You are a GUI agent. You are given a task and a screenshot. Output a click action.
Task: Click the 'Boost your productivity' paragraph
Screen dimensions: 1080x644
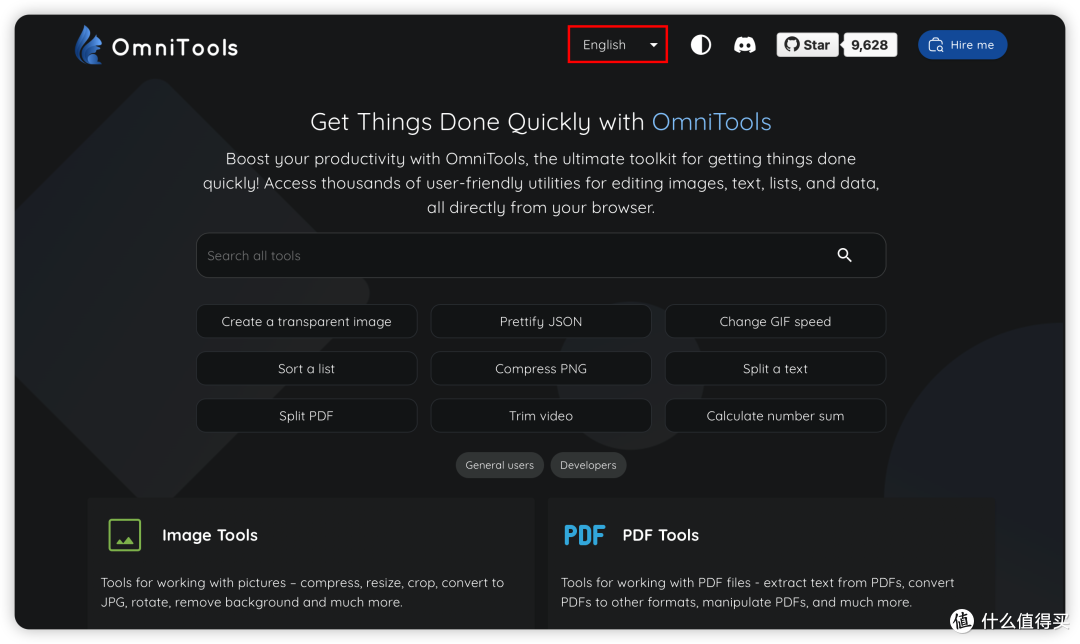[x=541, y=183]
